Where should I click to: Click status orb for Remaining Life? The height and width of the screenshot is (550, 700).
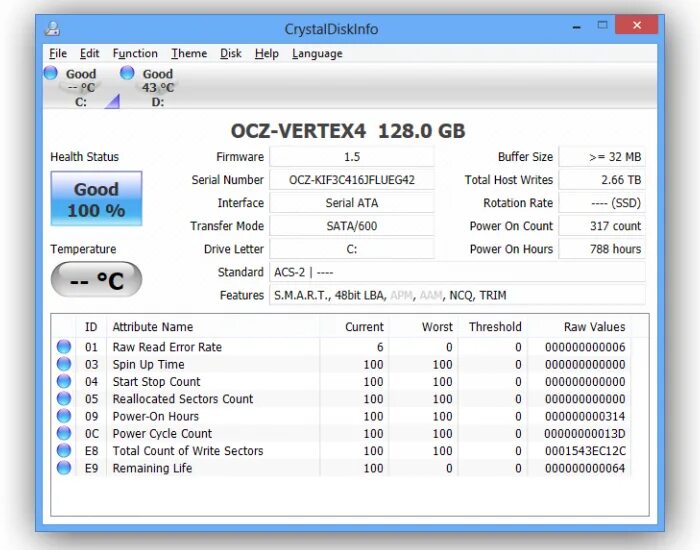tap(64, 468)
